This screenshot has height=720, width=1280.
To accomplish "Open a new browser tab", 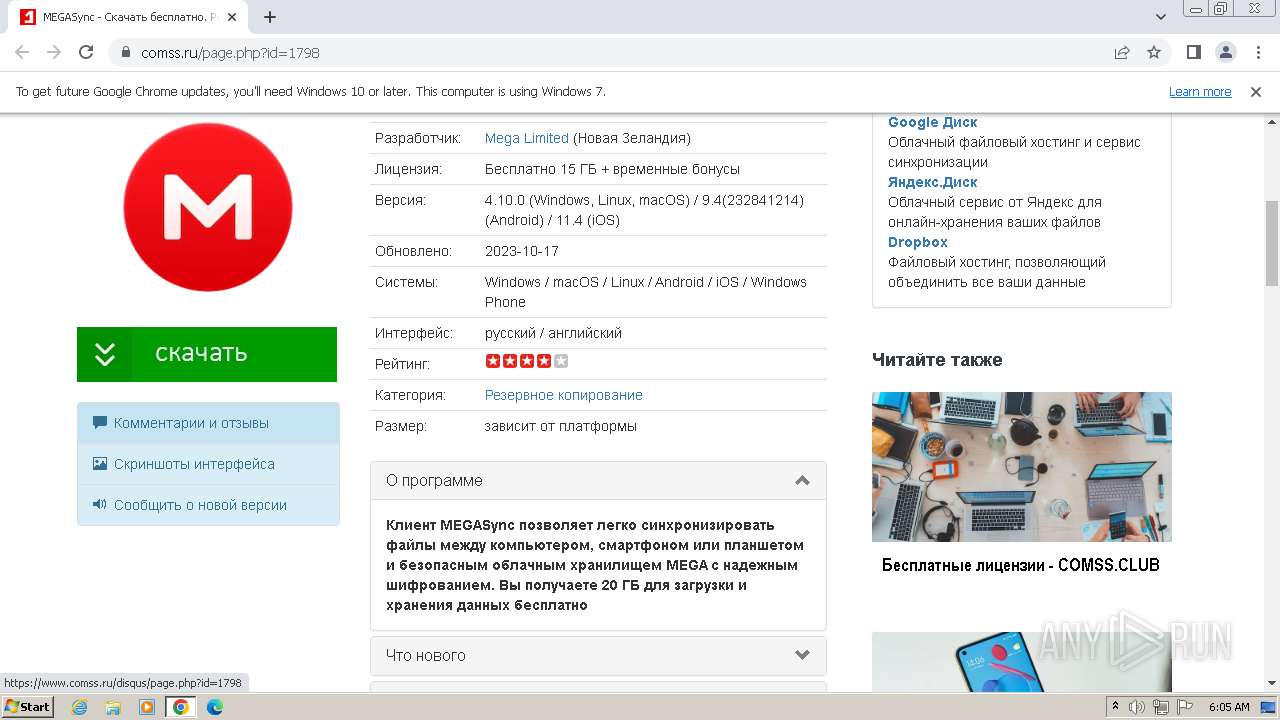I will (270, 17).
